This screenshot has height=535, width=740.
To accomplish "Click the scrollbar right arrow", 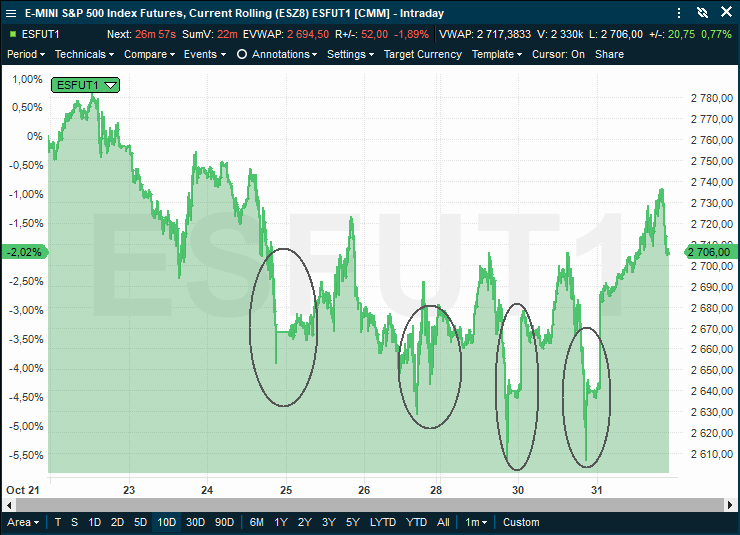I will tap(730, 505).
